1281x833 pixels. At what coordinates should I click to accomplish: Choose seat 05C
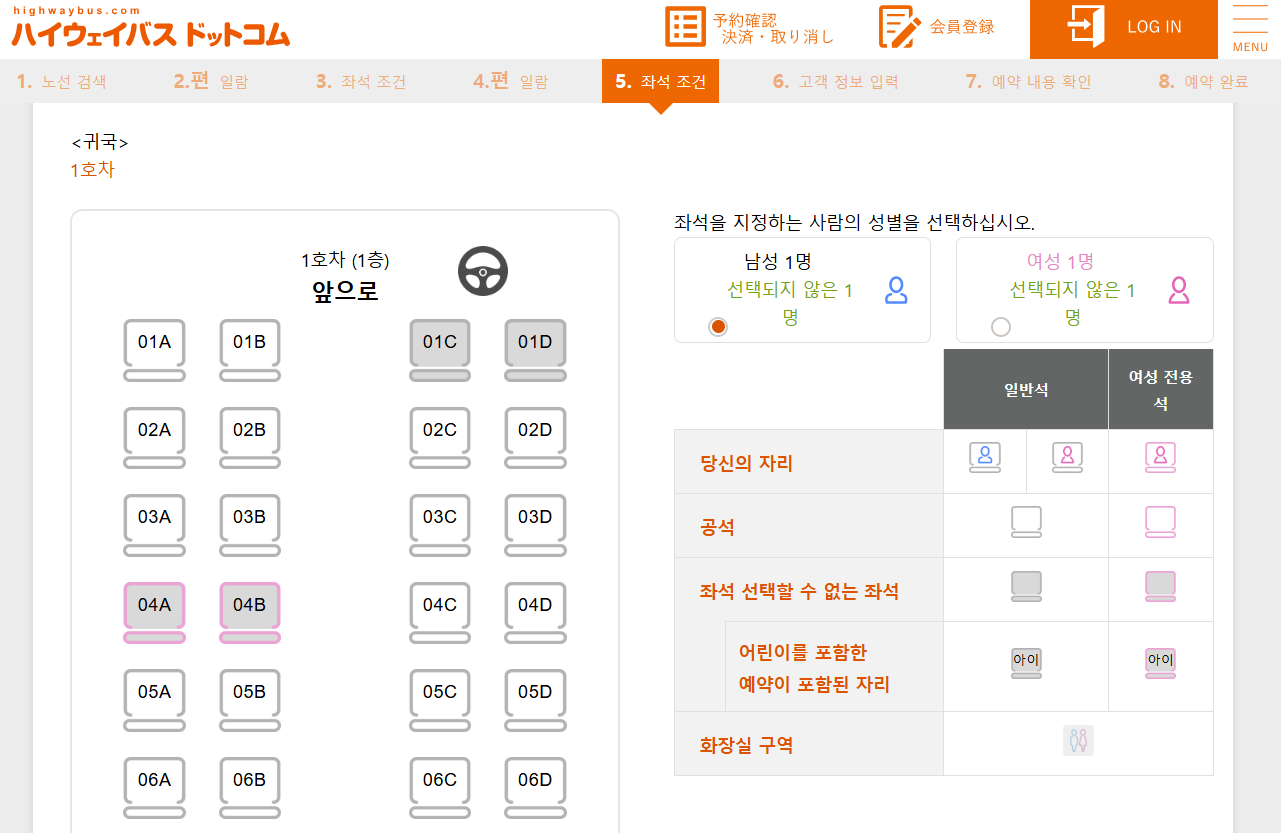439,700
